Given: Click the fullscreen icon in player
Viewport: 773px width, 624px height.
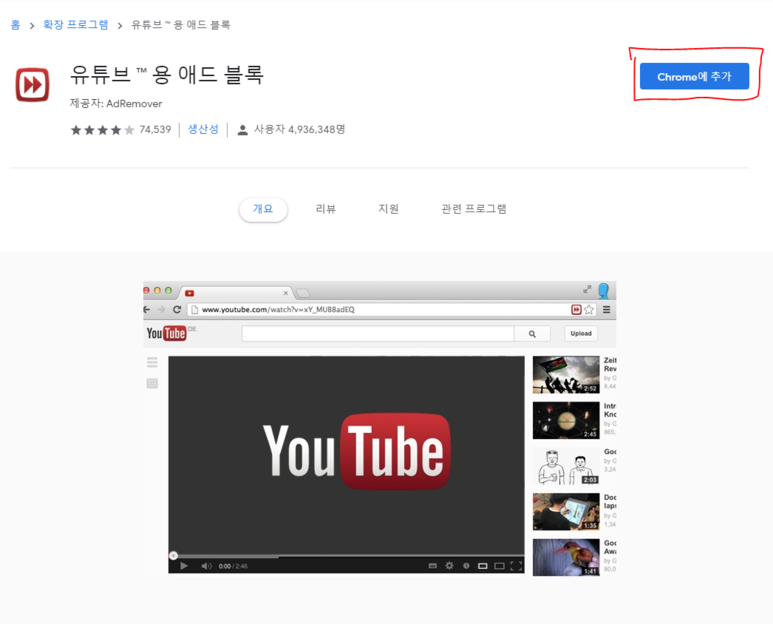Looking at the screenshot, I should 516,566.
